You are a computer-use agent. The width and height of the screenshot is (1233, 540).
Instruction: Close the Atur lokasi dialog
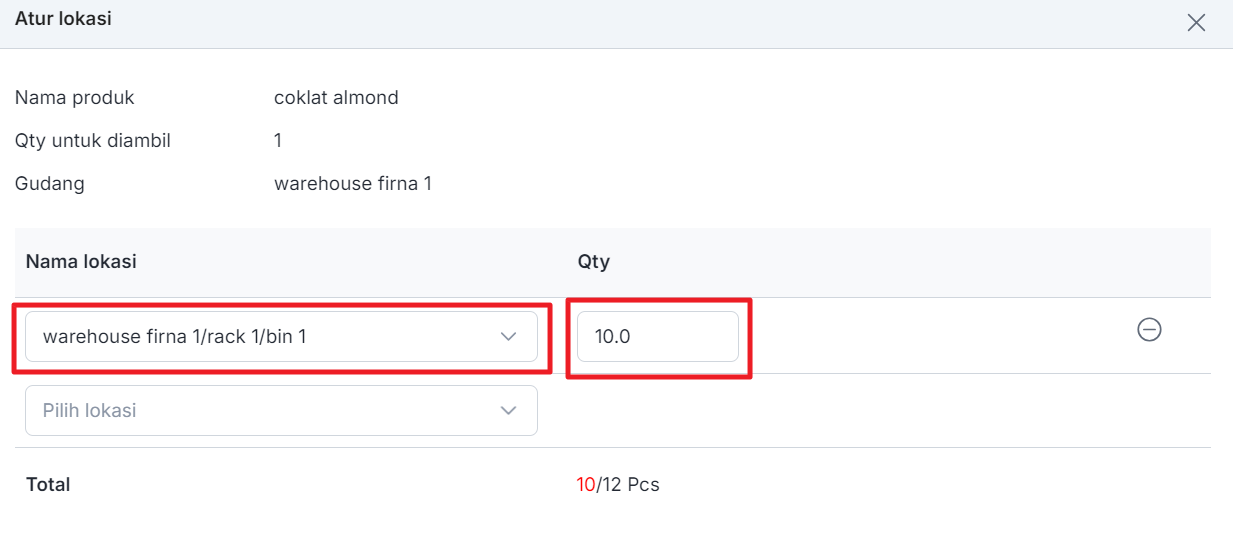tap(1196, 23)
